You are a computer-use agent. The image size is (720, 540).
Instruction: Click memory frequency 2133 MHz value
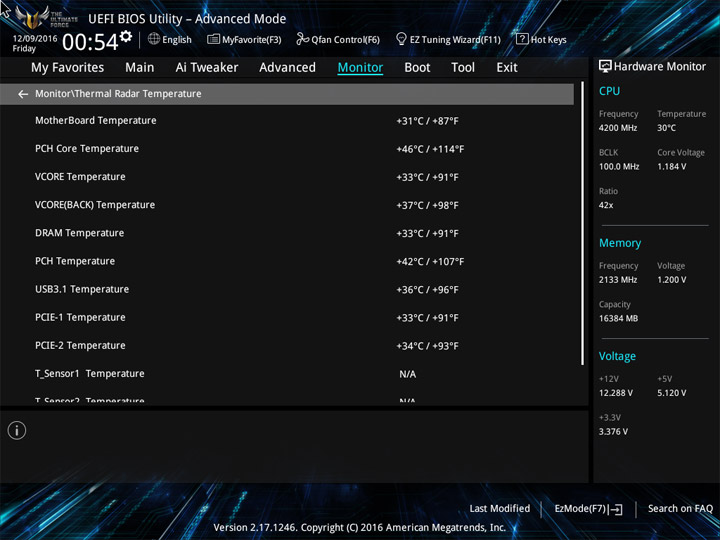pos(618,280)
